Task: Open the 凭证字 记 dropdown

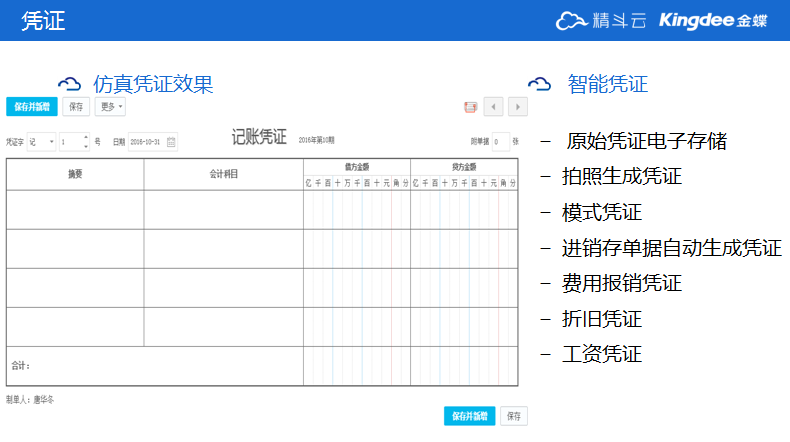Action: click(41, 142)
